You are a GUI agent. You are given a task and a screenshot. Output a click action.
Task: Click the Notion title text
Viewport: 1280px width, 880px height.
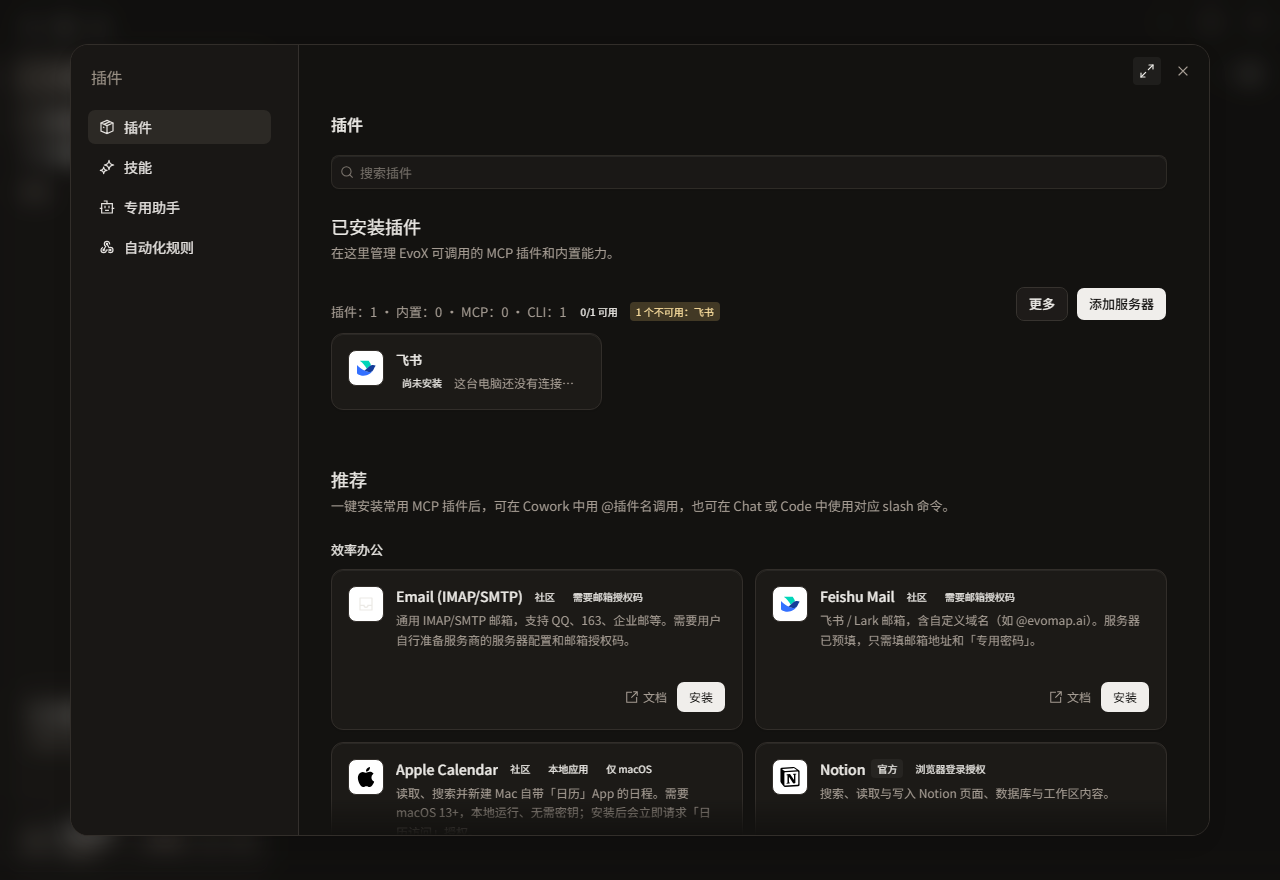point(842,770)
